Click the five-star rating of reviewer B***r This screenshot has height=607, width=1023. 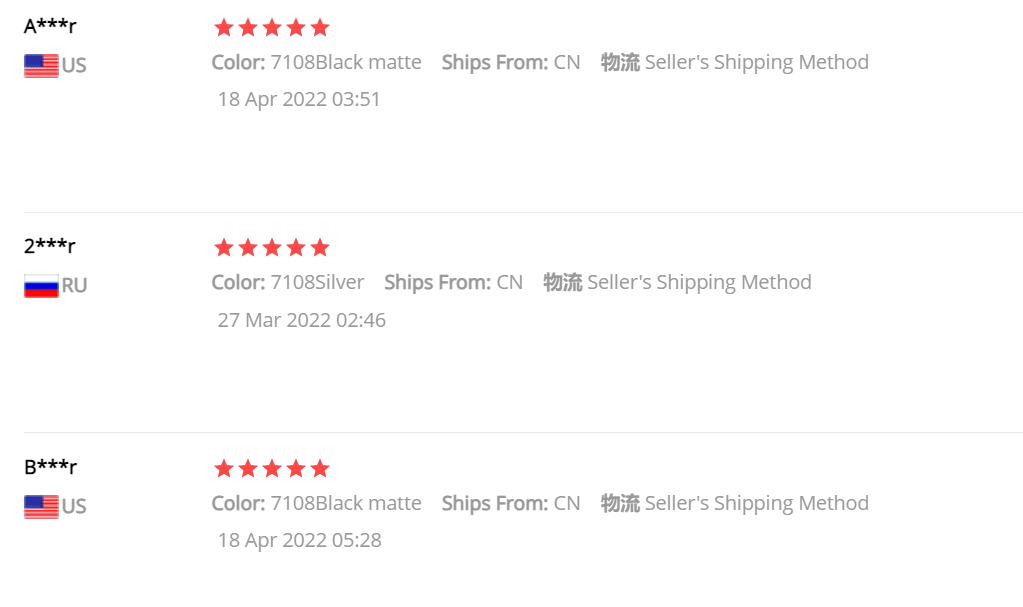[271, 469]
